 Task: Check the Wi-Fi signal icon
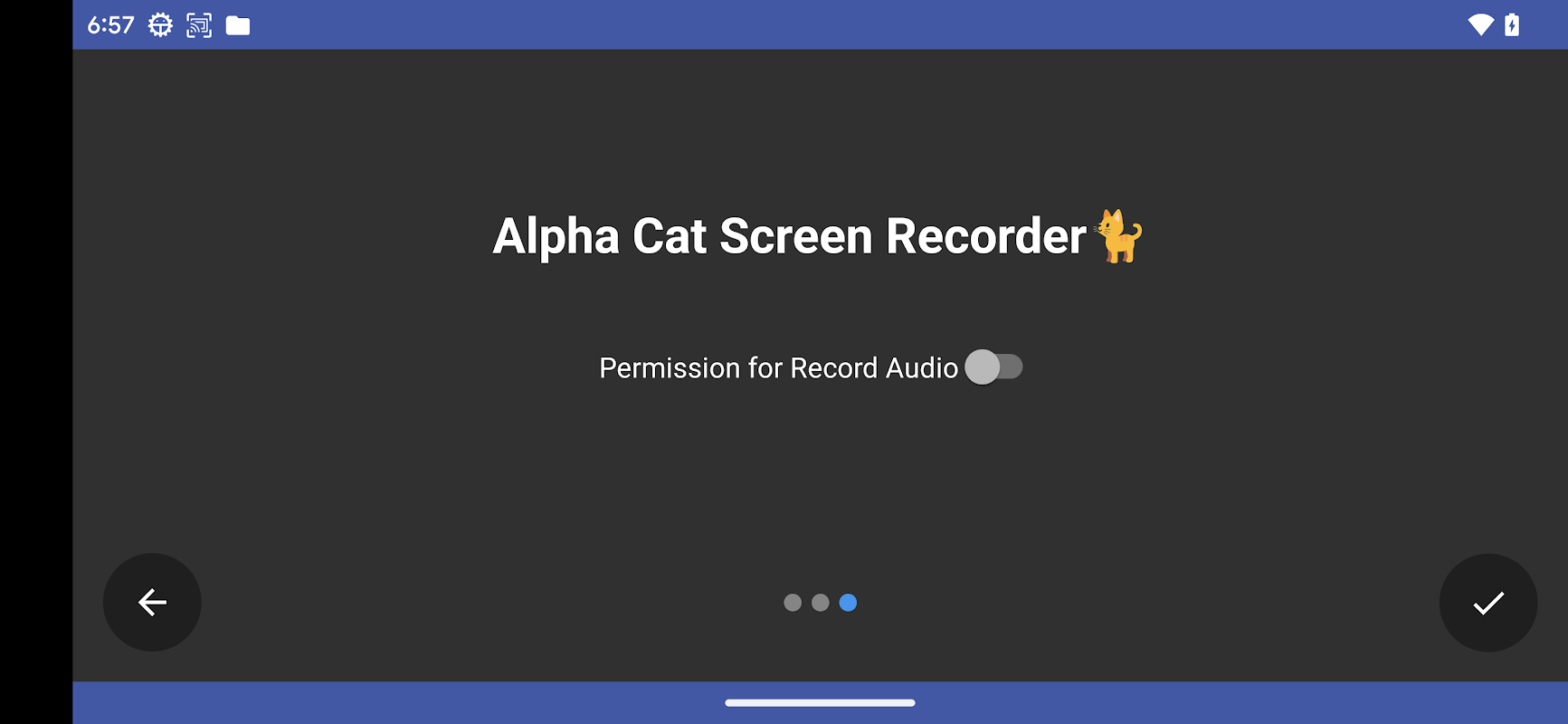[1481, 24]
